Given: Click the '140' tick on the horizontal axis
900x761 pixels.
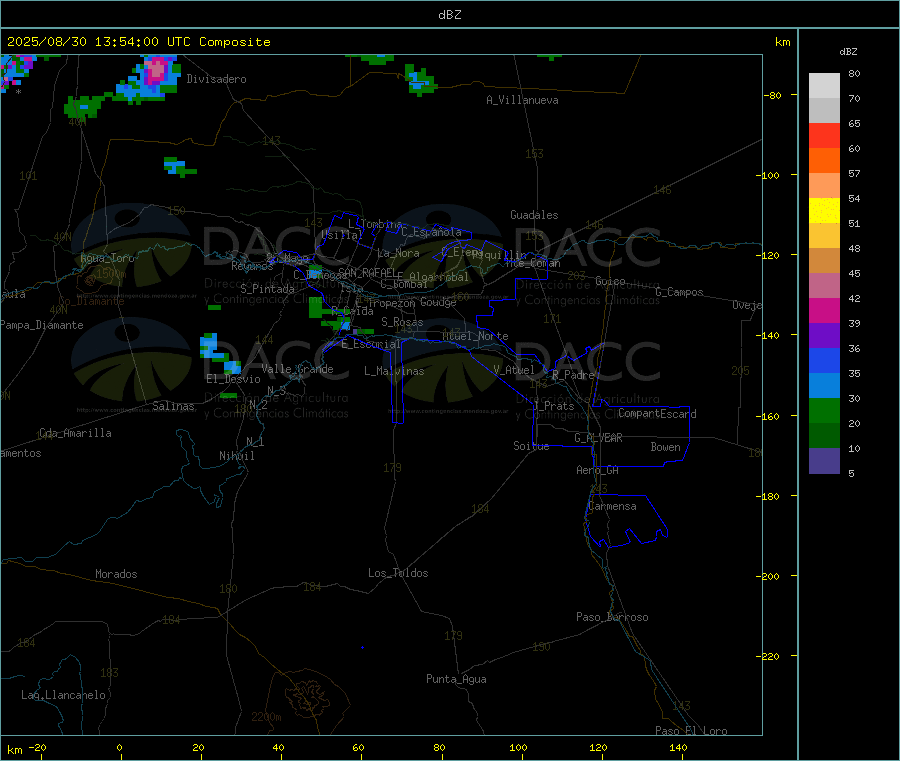Looking at the screenshot, I should pyautogui.click(x=678, y=747).
